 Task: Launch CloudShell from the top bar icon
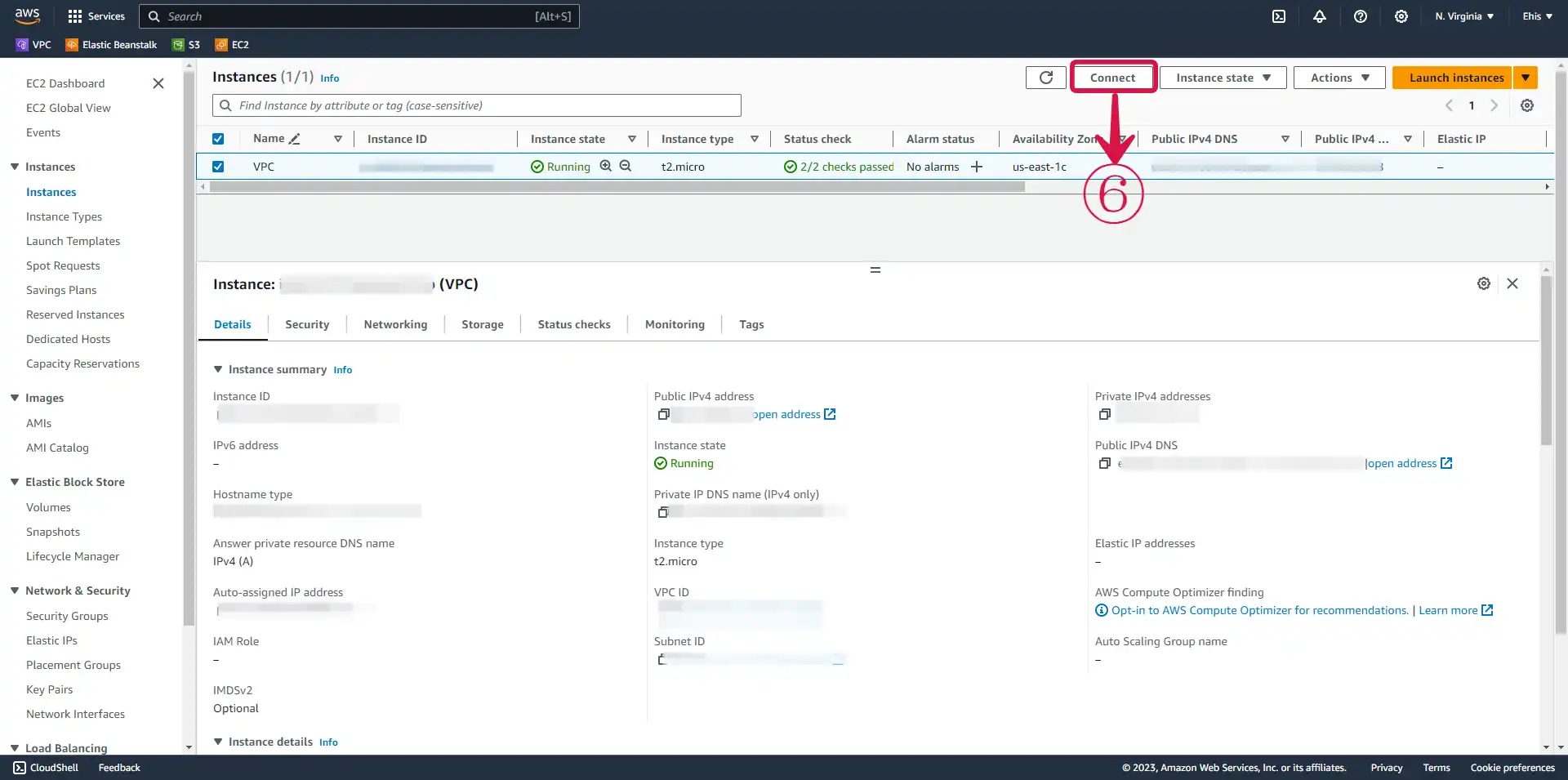[1279, 16]
